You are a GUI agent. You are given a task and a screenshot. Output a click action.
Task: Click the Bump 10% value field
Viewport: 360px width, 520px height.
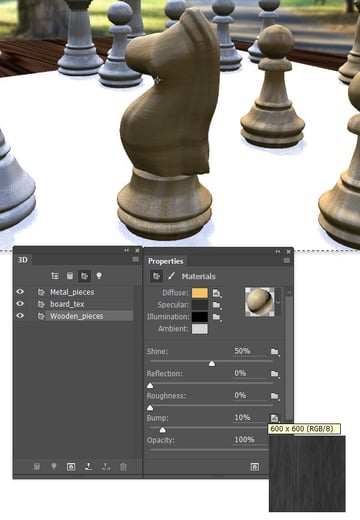249,417
